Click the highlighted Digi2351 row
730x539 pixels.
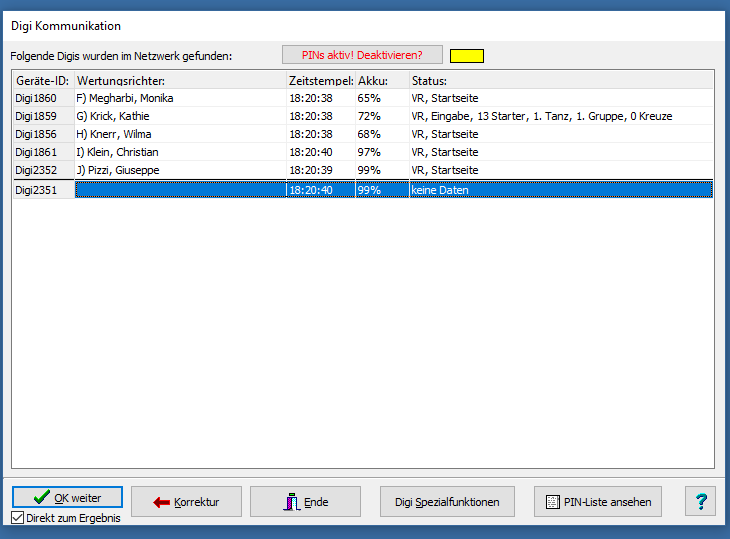(x=180, y=190)
